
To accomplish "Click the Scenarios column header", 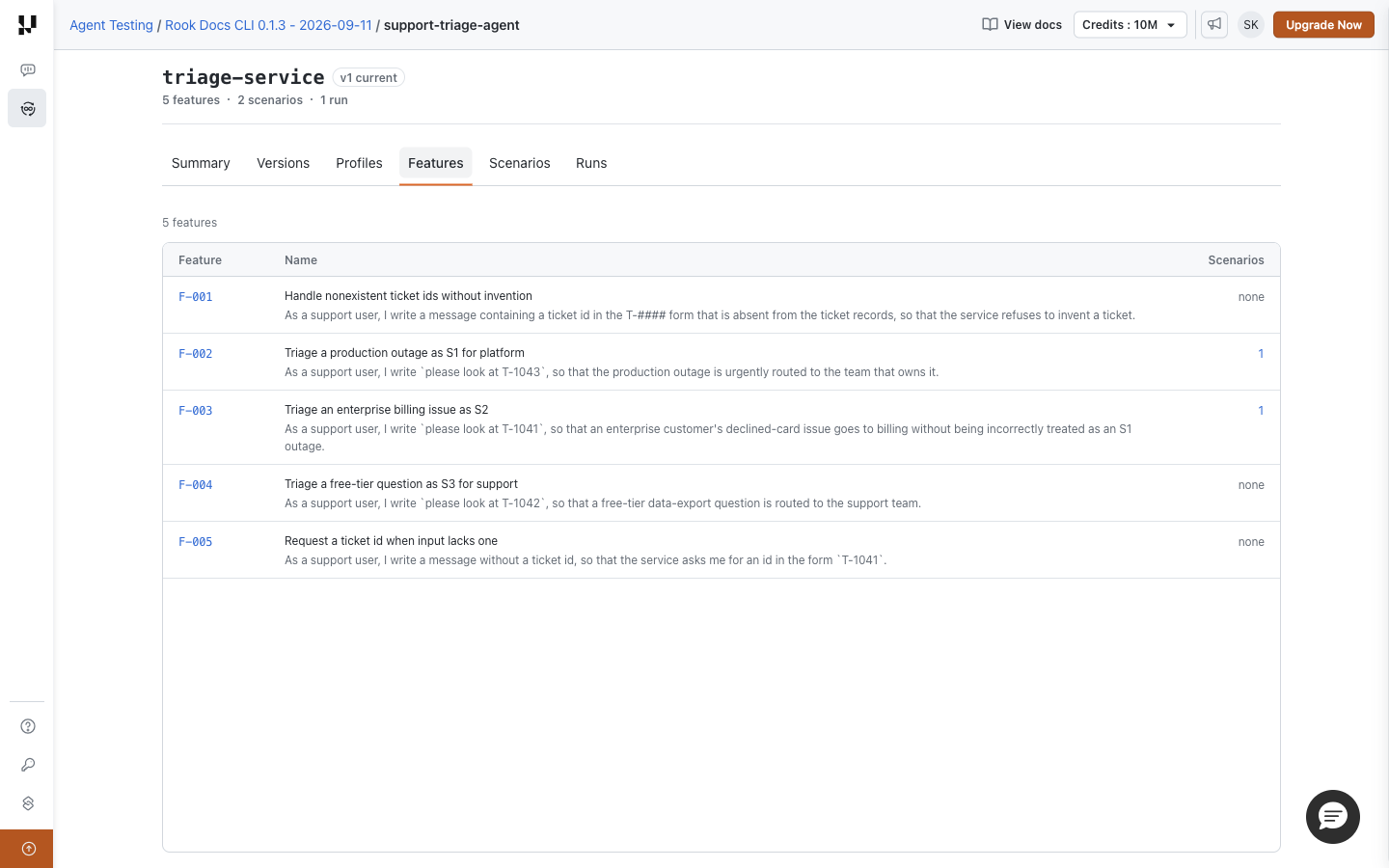I will click(x=1236, y=260).
